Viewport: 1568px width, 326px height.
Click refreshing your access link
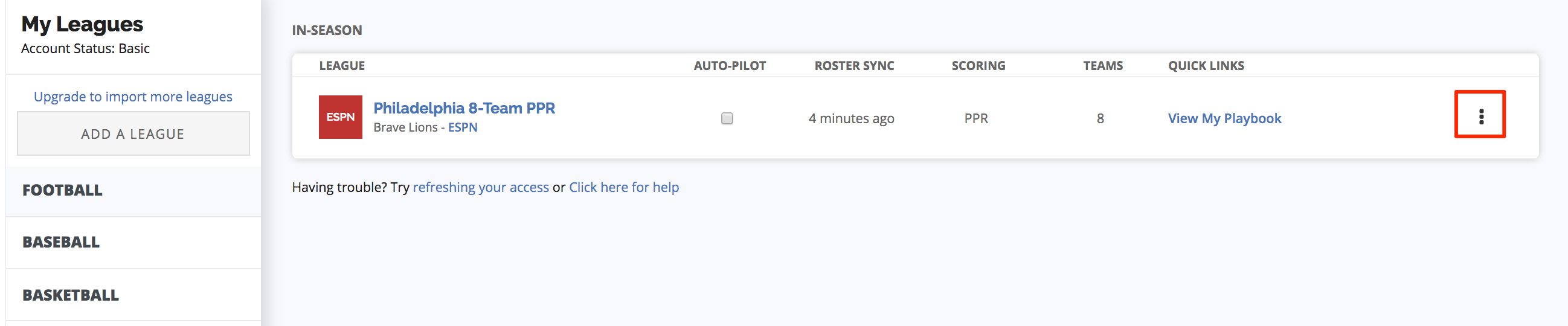pyautogui.click(x=481, y=187)
